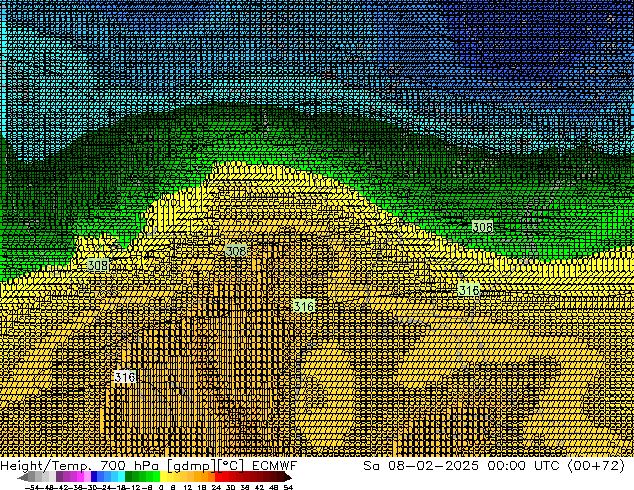This screenshot has width=634, height=490.
Task: Select the cyan legend swatch
Action: click(x=121, y=476)
